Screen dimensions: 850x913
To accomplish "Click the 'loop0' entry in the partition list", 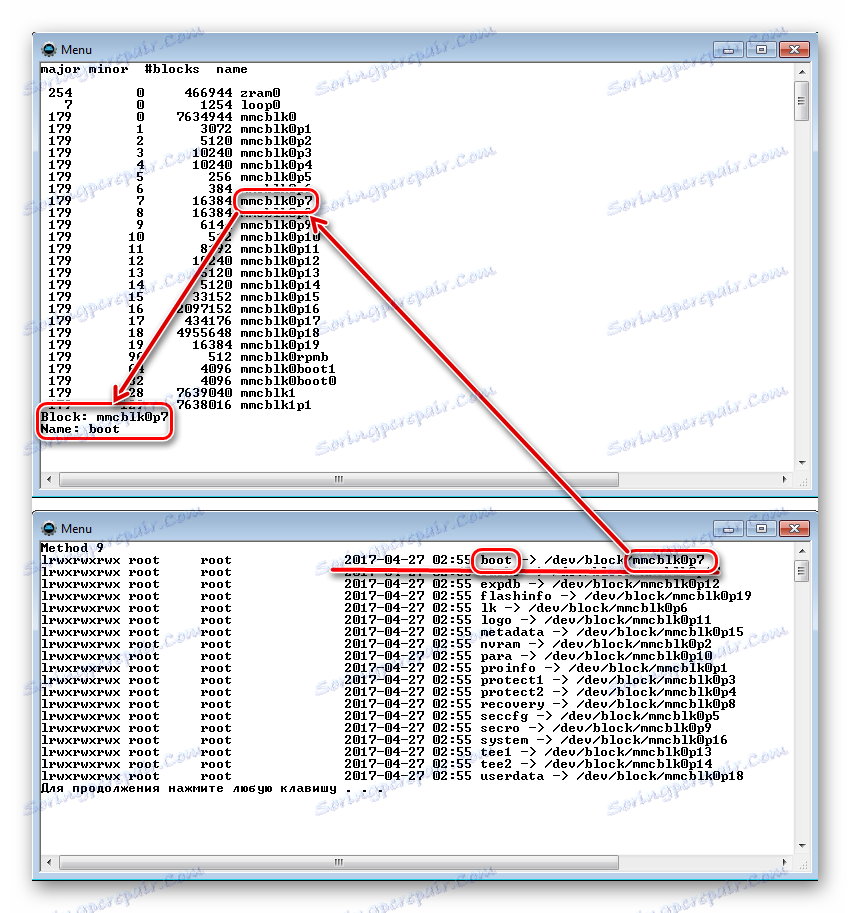I will [x=260, y=105].
